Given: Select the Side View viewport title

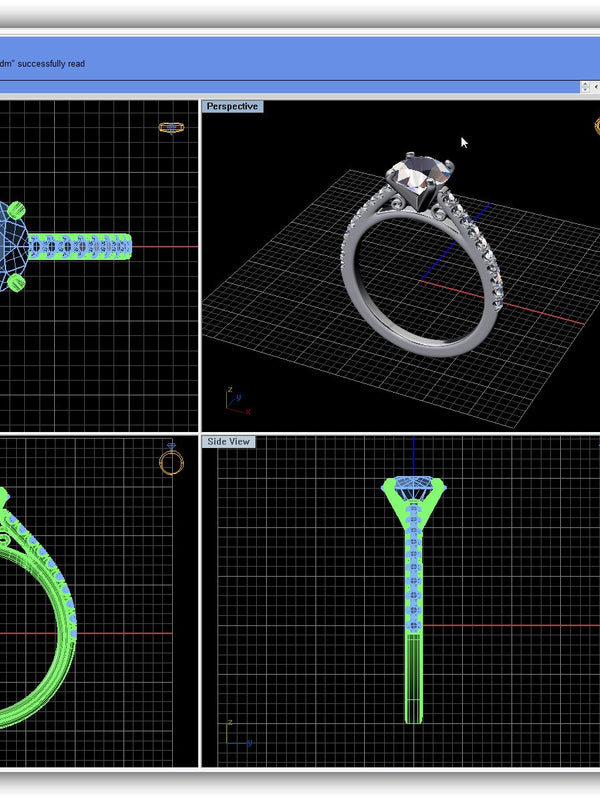Looking at the screenshot, I should pyautogui.click(x=228, y=441).
